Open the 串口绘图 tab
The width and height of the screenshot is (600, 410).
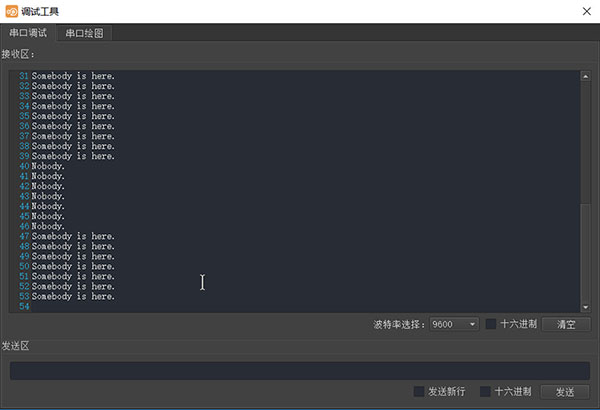[x=84, y=33]
